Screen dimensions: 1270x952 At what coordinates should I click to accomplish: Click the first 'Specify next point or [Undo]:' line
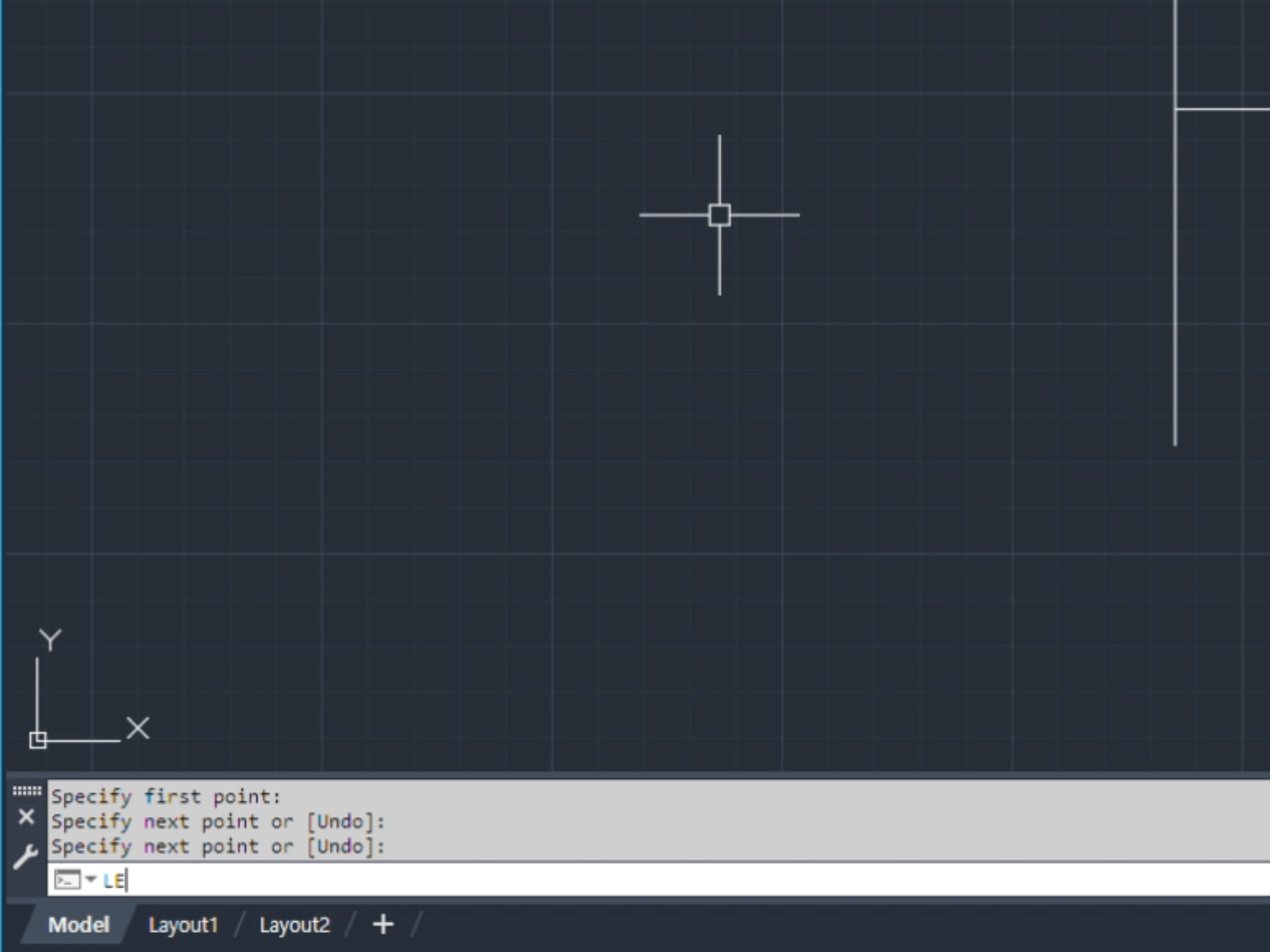point(218,822)
